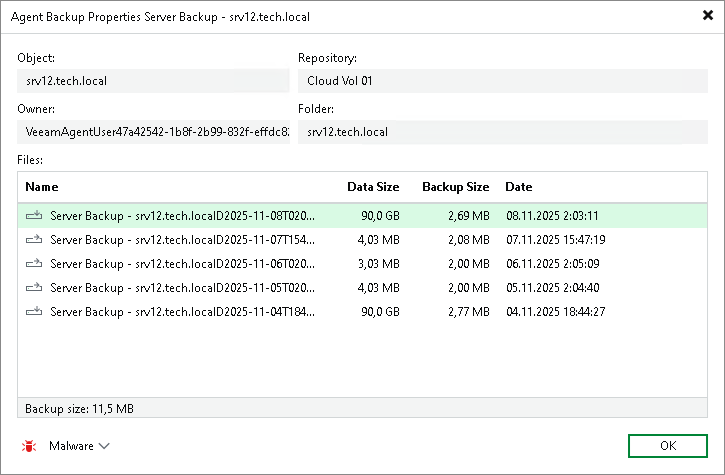Click the Repository field Cloud Vol 01

(x=502, y=80)
